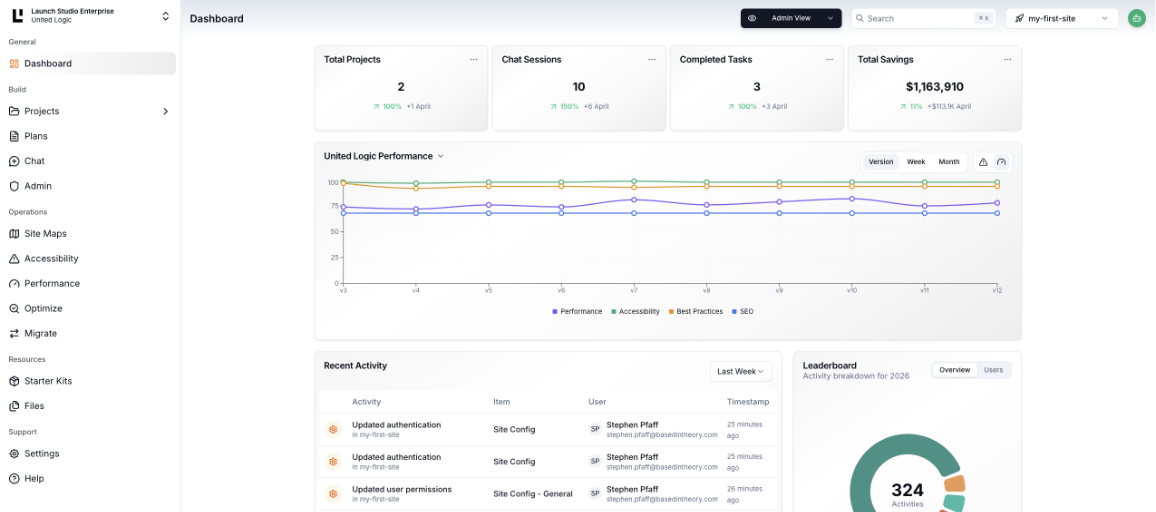This screenshot has width=1156, height=512.
Task: Click the Chat bubble icon
Action: 14,161
